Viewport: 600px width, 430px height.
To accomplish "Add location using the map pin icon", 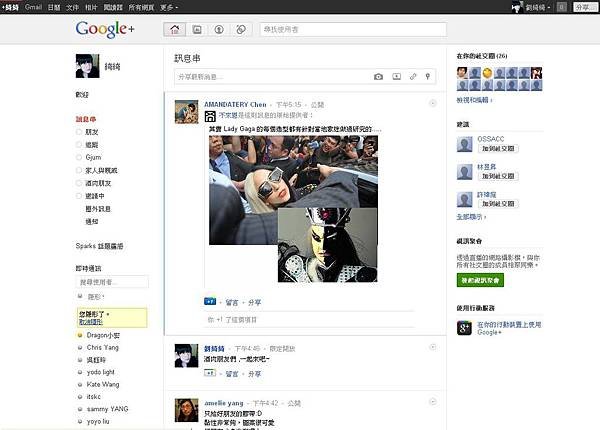I will [428, 77].
